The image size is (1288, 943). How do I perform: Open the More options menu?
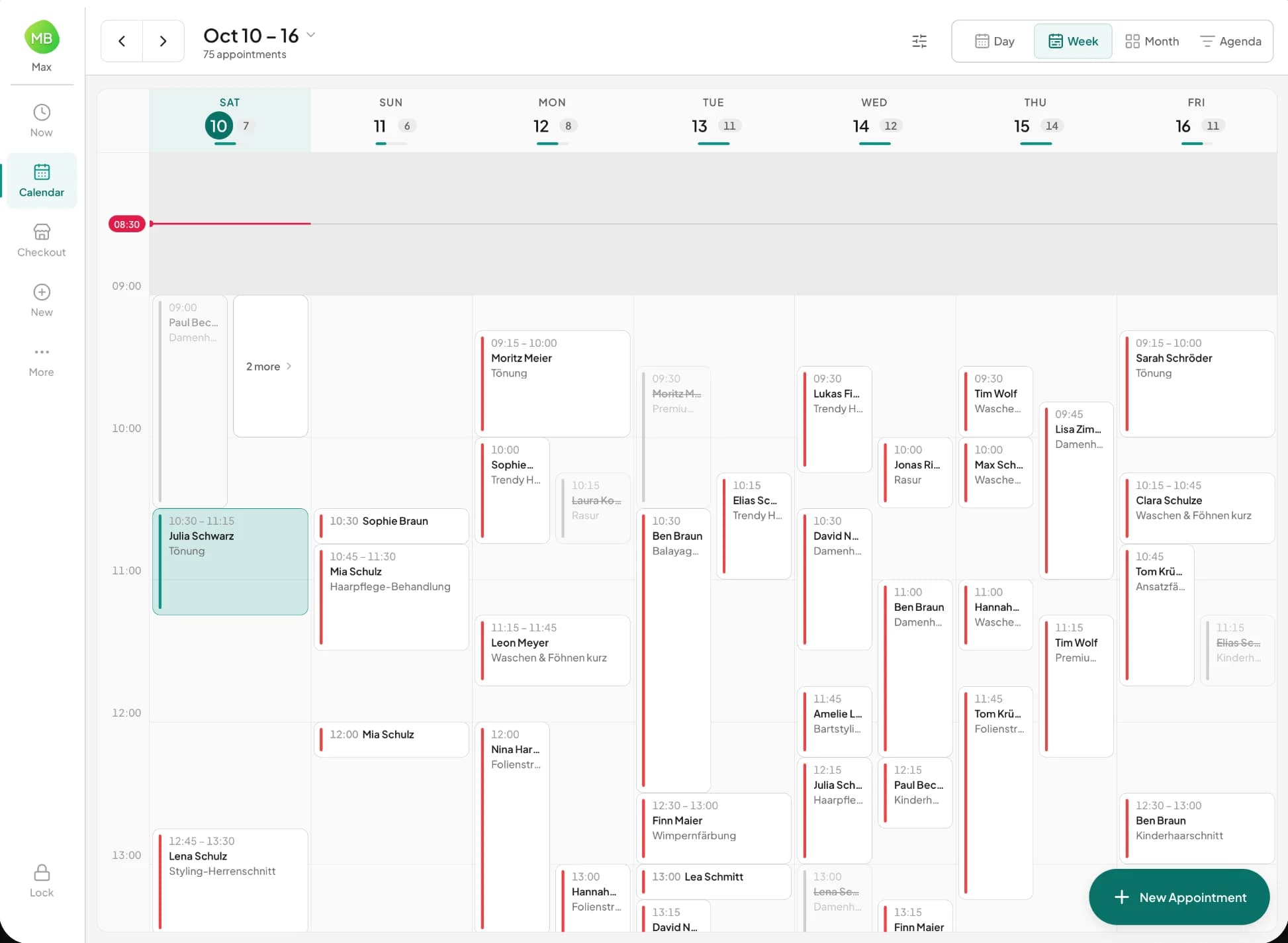42,361
